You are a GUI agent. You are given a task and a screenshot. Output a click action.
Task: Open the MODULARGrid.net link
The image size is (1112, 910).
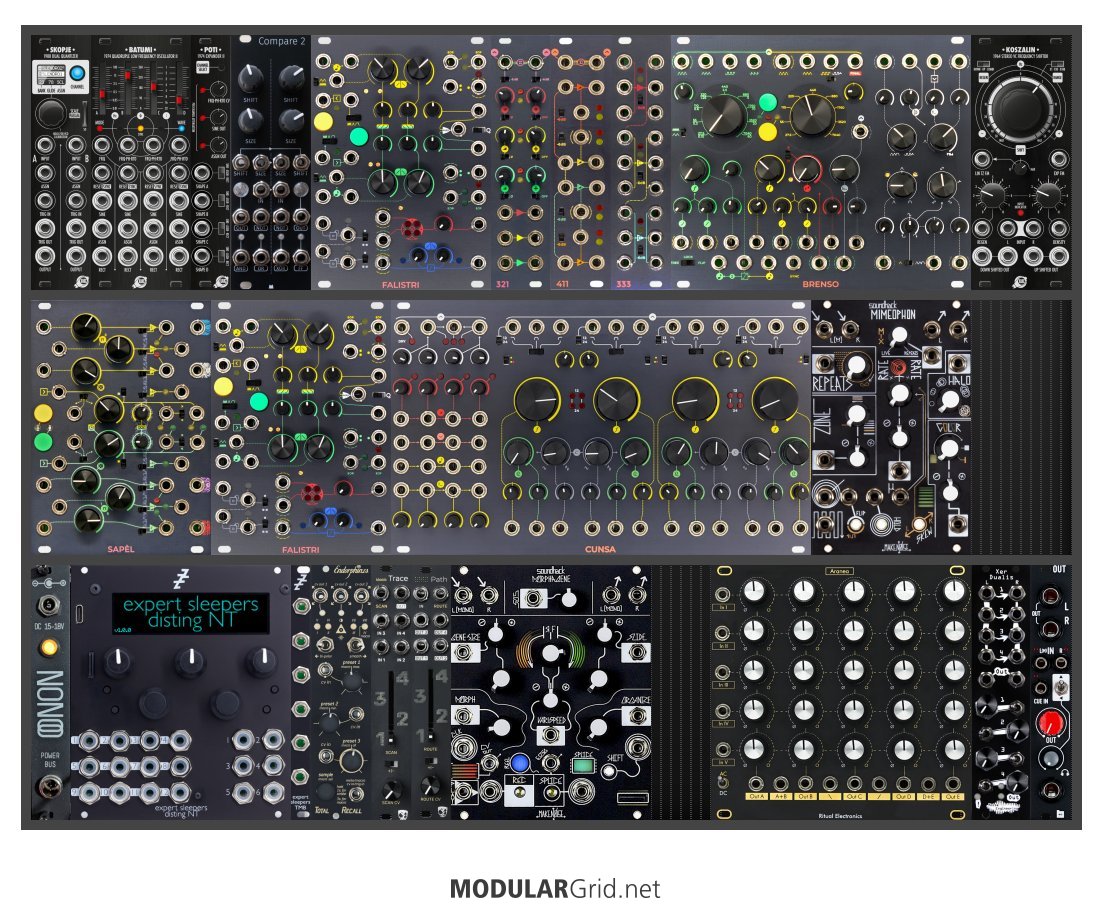tap(555, 889)
